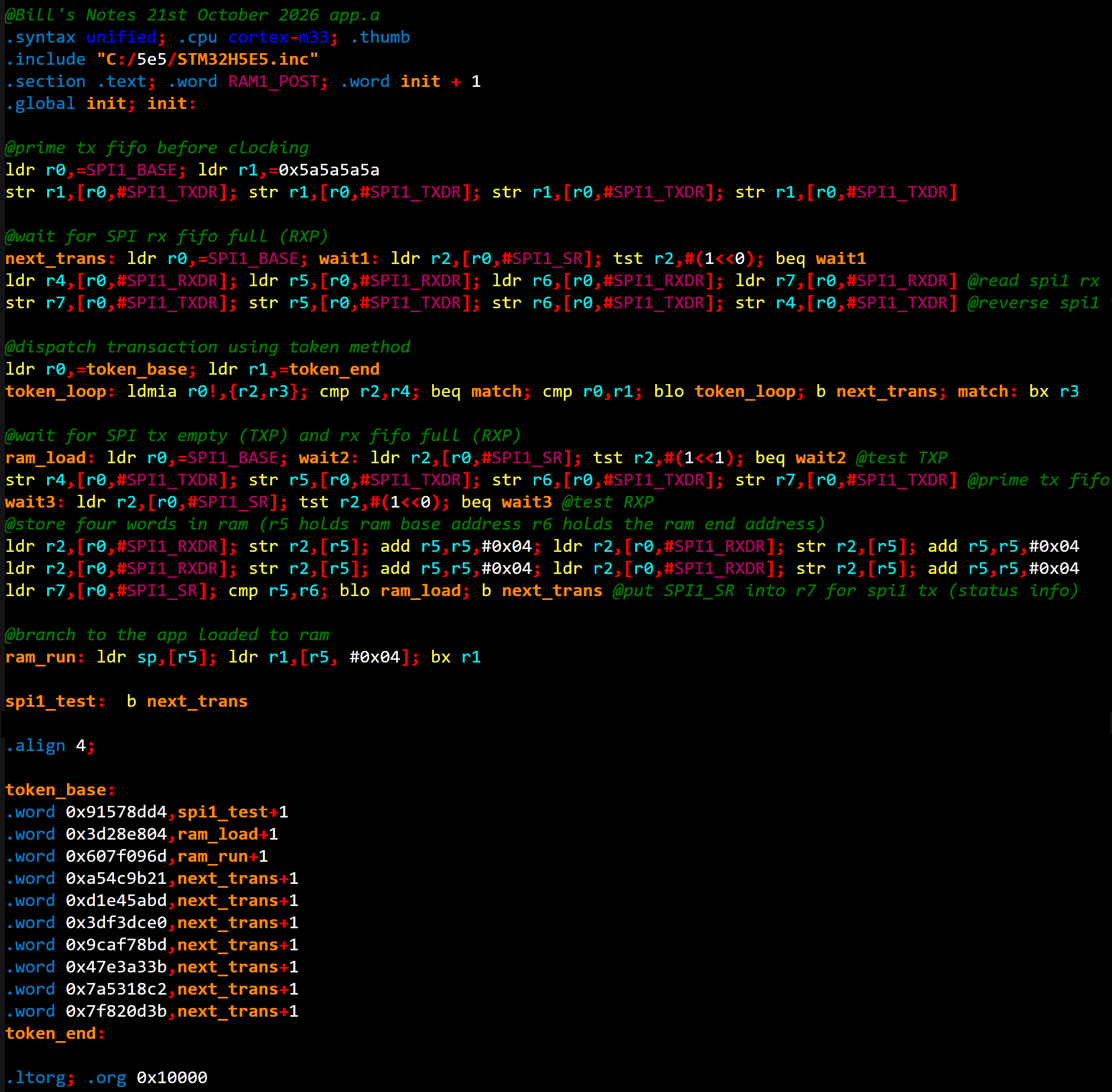Click the '@prime tx fifo before clocking' comment

tap(157, 148)
